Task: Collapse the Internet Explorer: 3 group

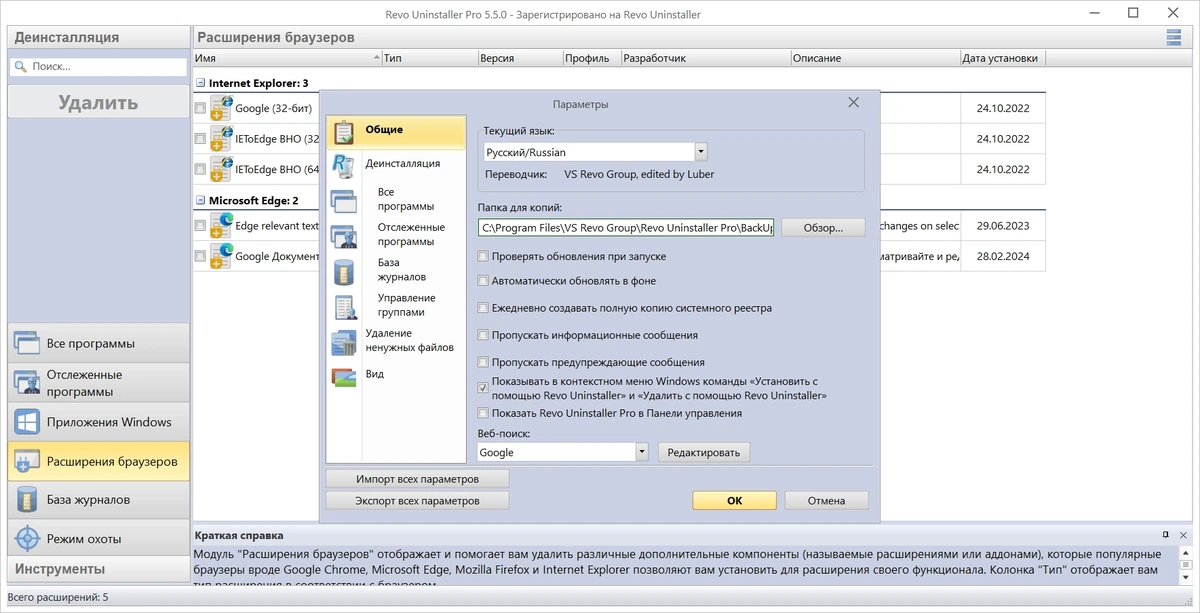Action: pos(200,83)
